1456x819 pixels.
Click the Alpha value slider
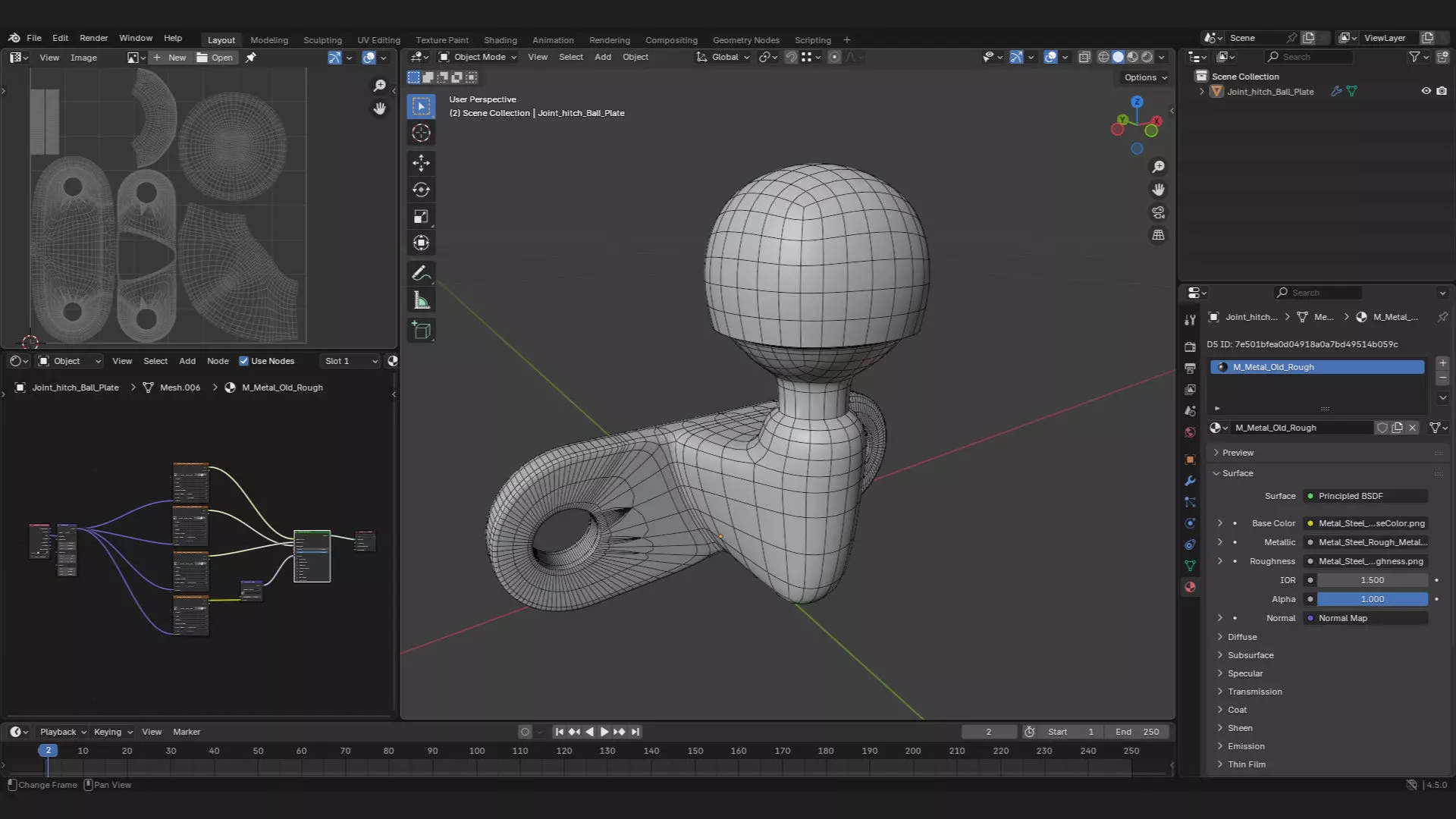point(1372,599)
